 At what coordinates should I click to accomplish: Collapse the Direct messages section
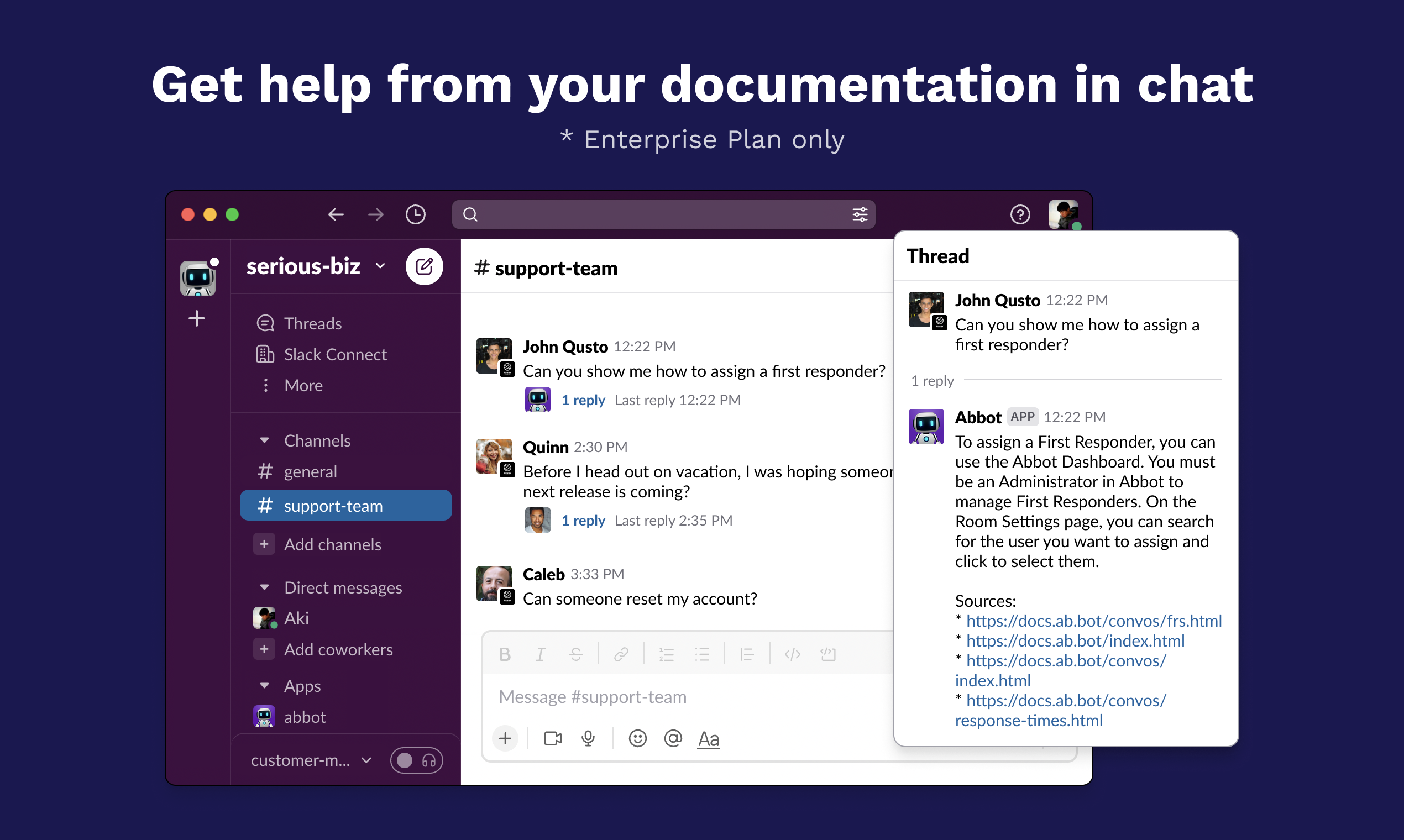264,587
